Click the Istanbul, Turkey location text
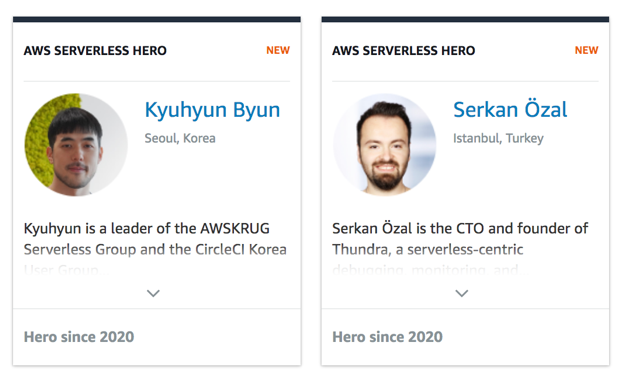Screen dimensions: 620x375 click(498, 138)
